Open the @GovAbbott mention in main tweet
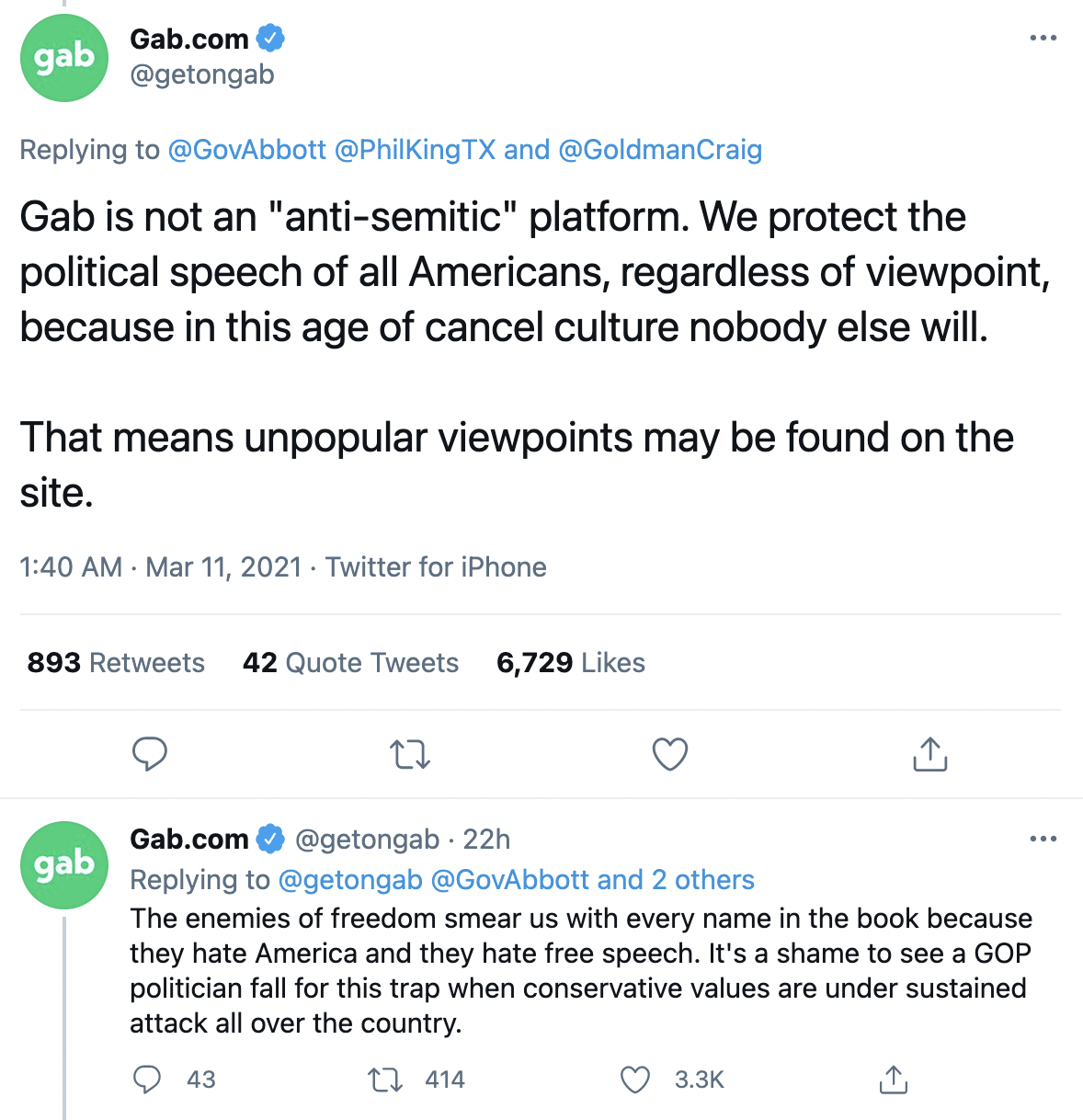The width and height of the screenshot is (1083, 1120). click(246, 149)
